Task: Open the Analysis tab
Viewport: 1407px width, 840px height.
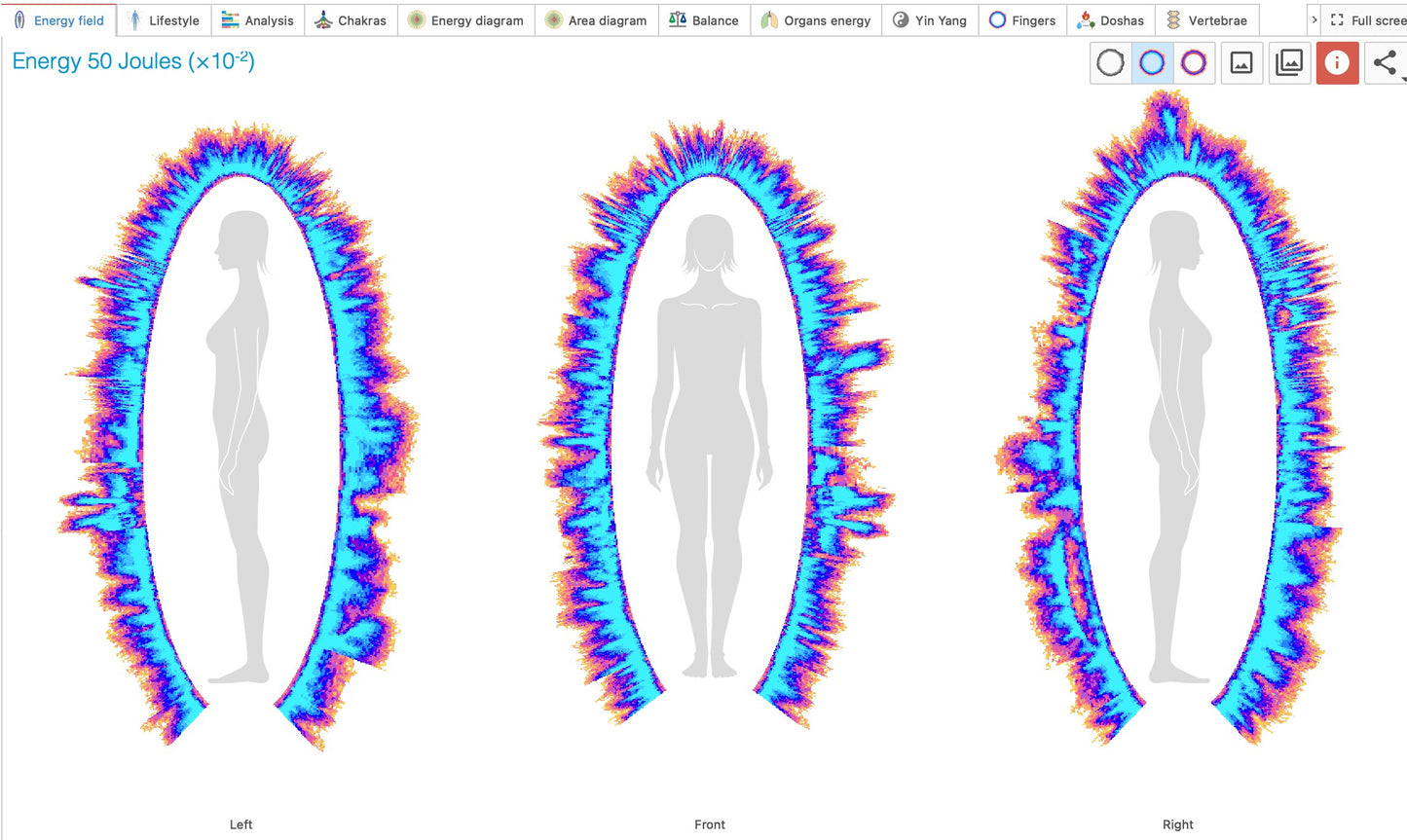Action: click(257, 20)
